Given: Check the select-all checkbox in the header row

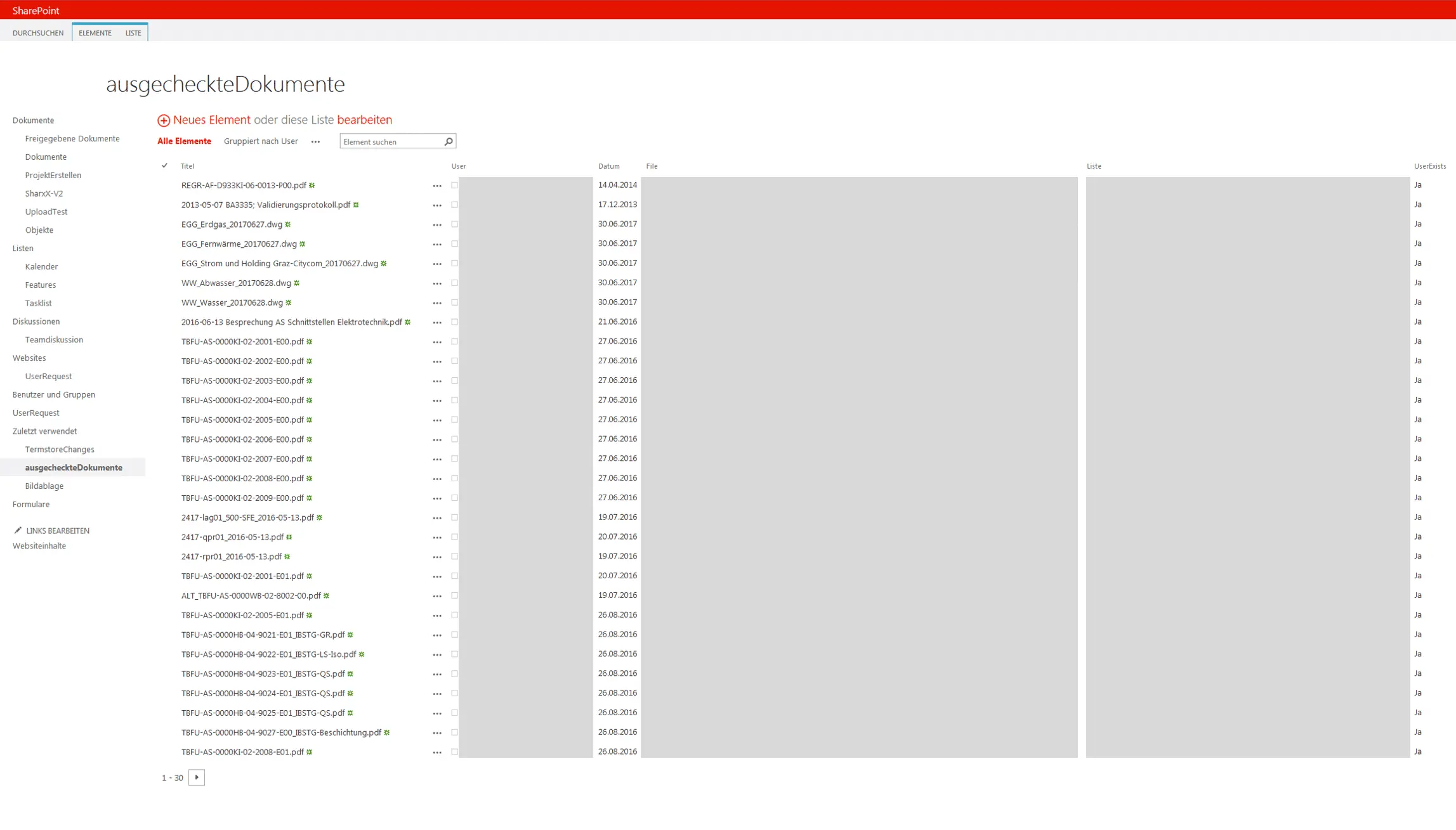Looking at the screenshot, I should pyautogui.click(x=164, y=165).
